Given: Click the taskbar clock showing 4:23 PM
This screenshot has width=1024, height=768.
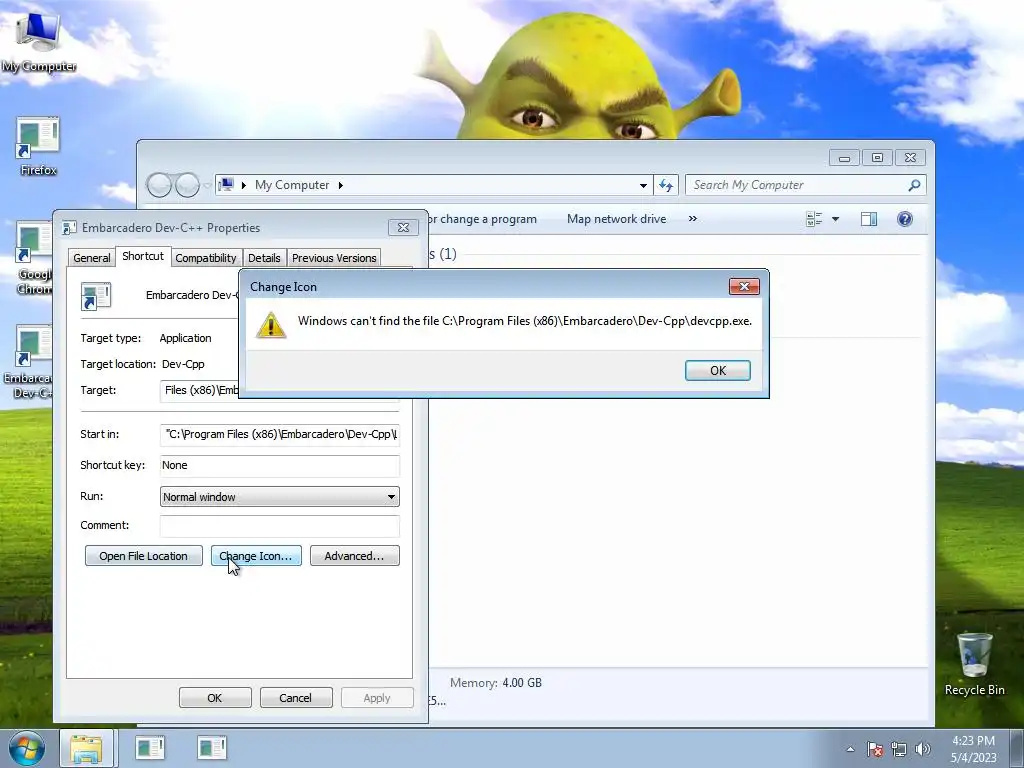Looking at the screenshot, I should click(x=973, y=749).
